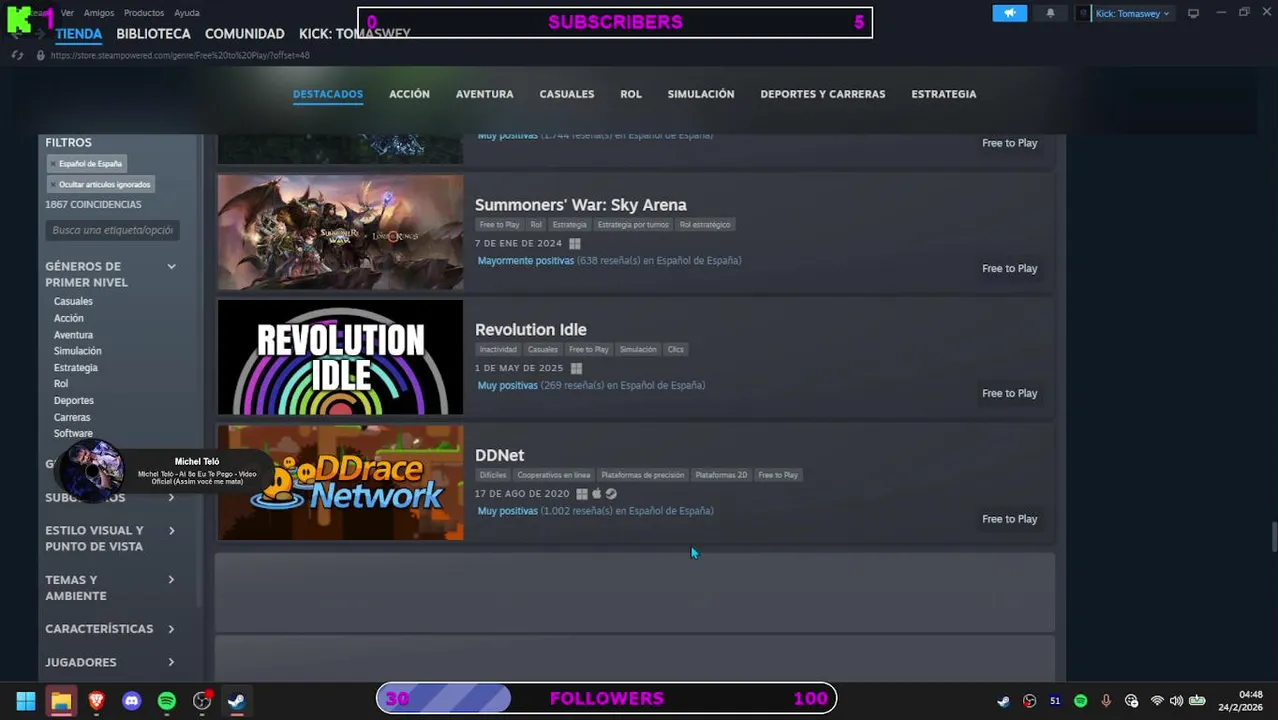Click the page reload icon
Image resolution: width=1278 pixels, height=720 pixels.
pos(17,55)
